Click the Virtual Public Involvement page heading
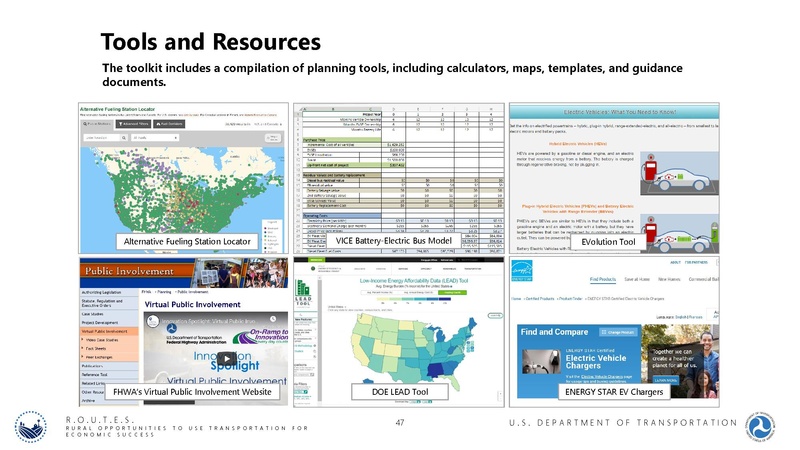This screenshot has width=800, height=450. (x=192, y=305)
